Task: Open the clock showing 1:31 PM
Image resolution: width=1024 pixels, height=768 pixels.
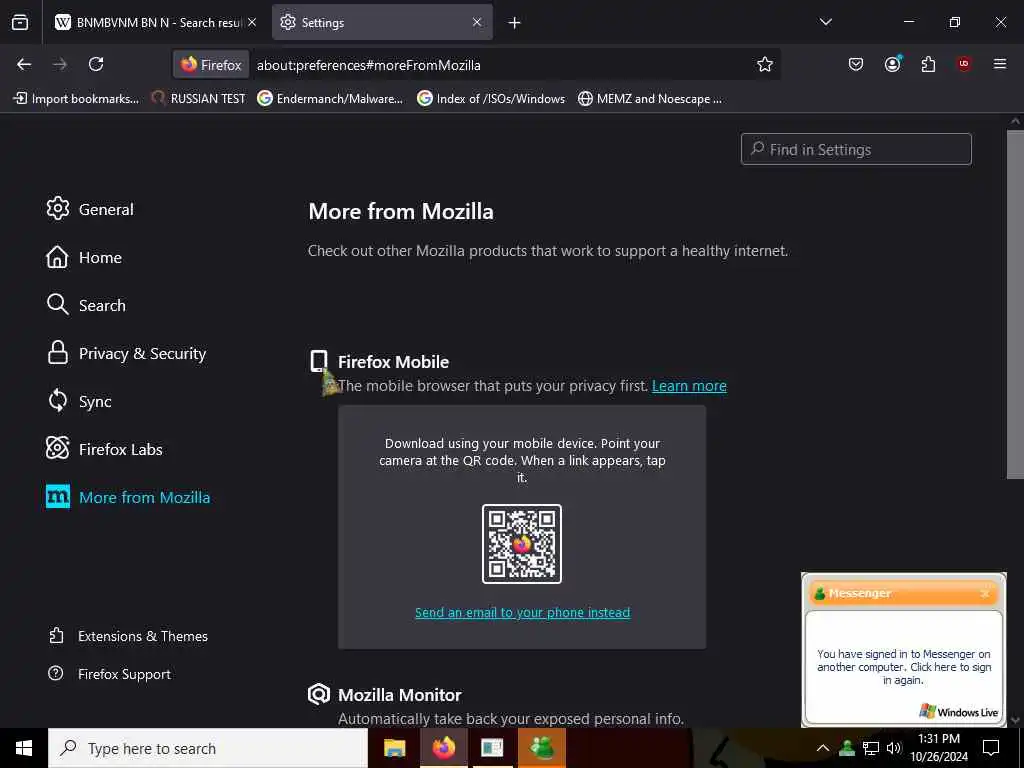Action: click(939, 748)
